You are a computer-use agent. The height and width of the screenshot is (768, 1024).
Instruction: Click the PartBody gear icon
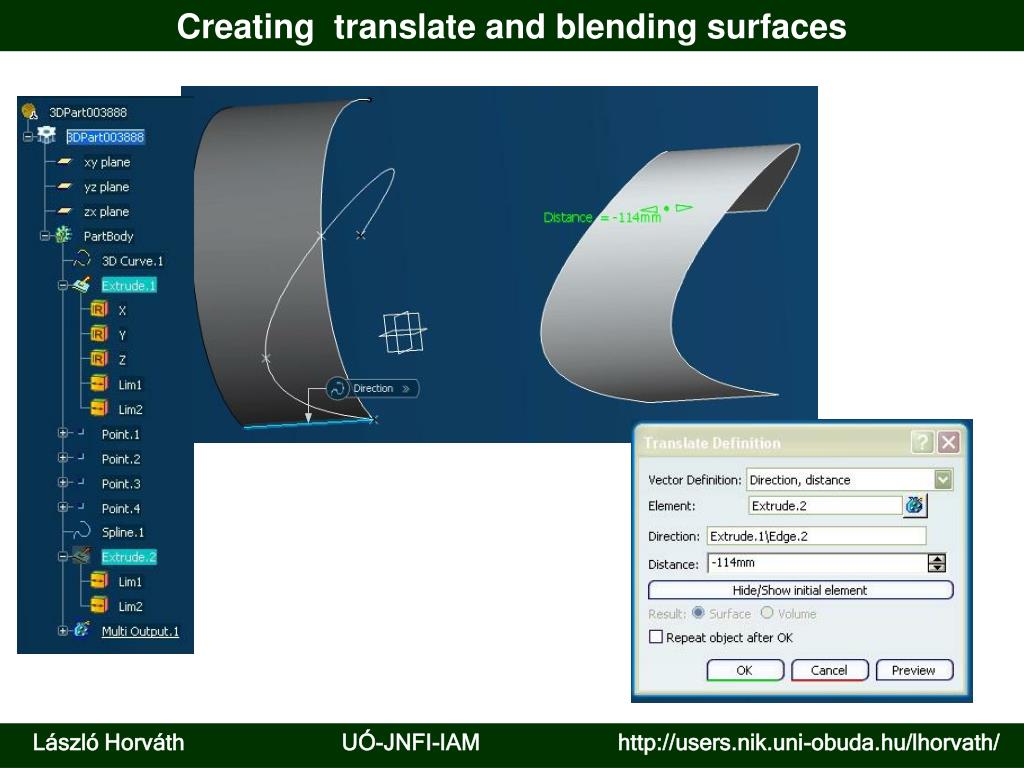click(x=63, y=235)
